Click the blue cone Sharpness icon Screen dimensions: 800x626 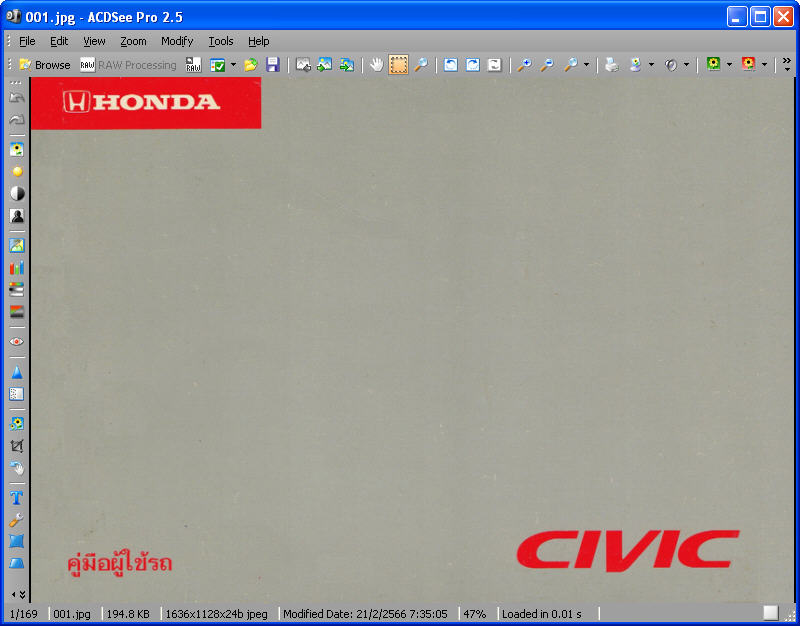[17, 372]
